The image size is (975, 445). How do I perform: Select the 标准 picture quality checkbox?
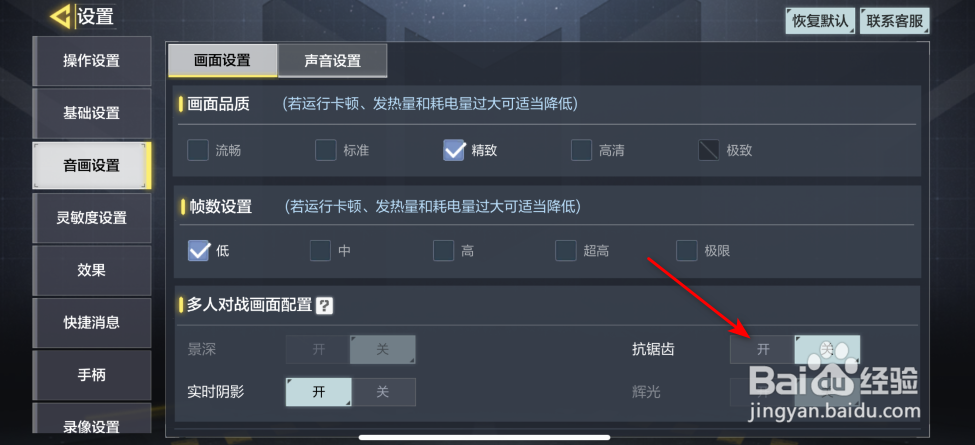[x=325, y=150]
